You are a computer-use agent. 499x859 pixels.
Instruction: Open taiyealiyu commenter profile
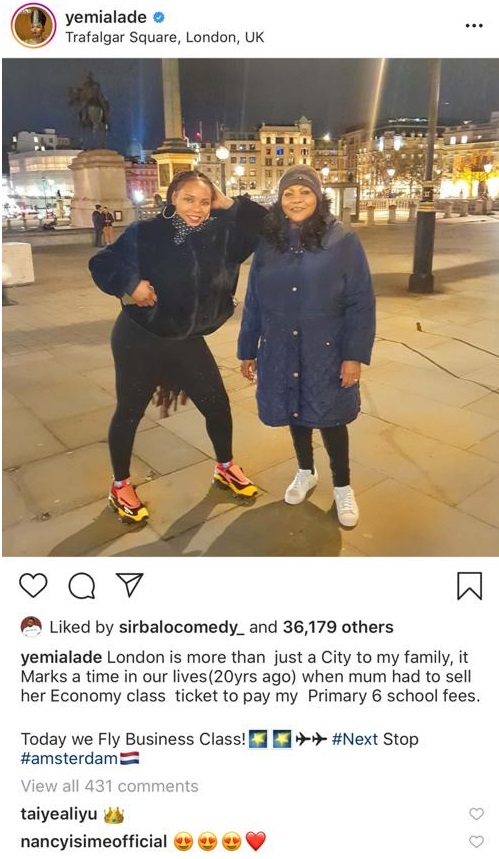tap(59, 814)
